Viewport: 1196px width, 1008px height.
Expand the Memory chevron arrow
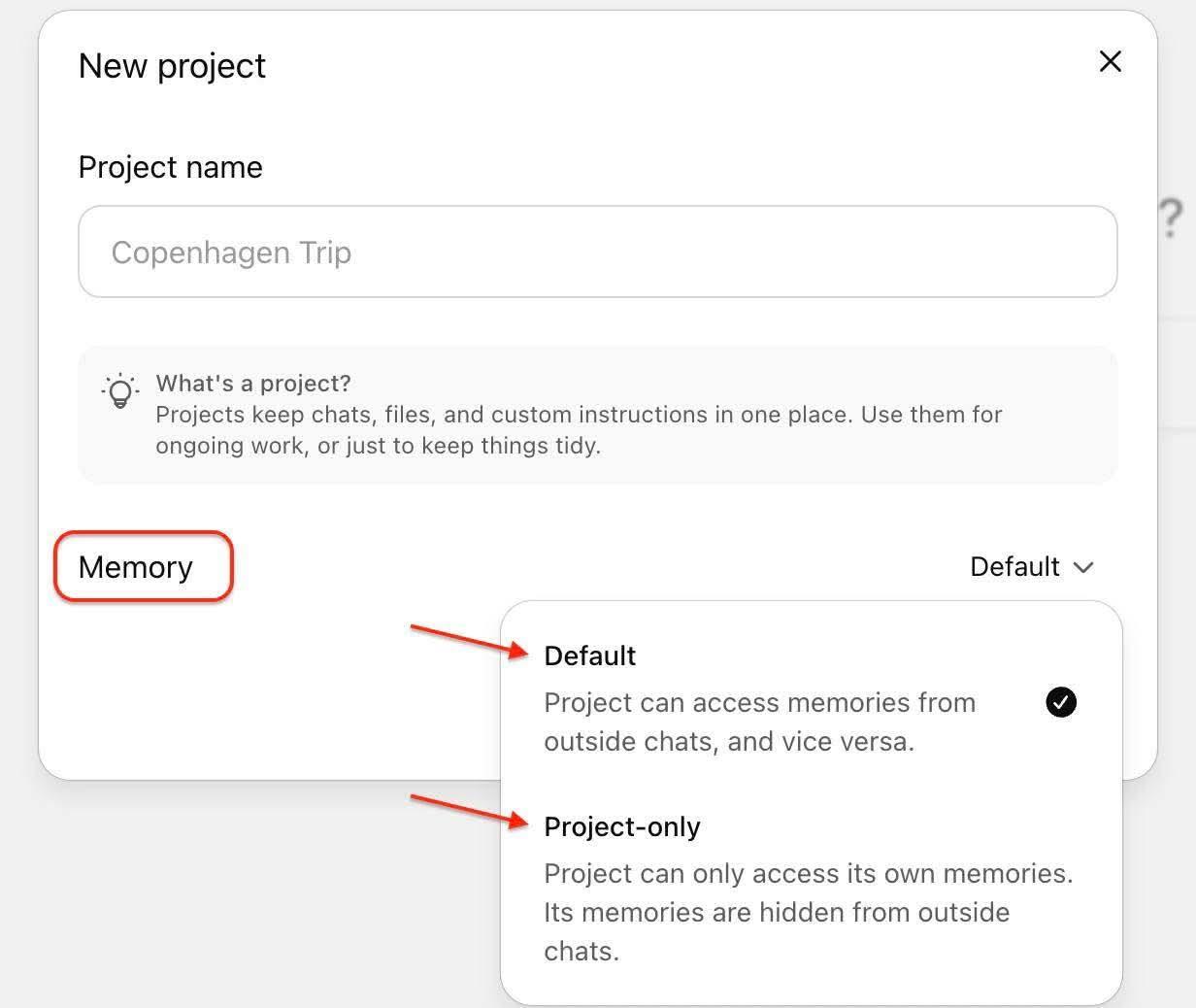[1083, 567]
